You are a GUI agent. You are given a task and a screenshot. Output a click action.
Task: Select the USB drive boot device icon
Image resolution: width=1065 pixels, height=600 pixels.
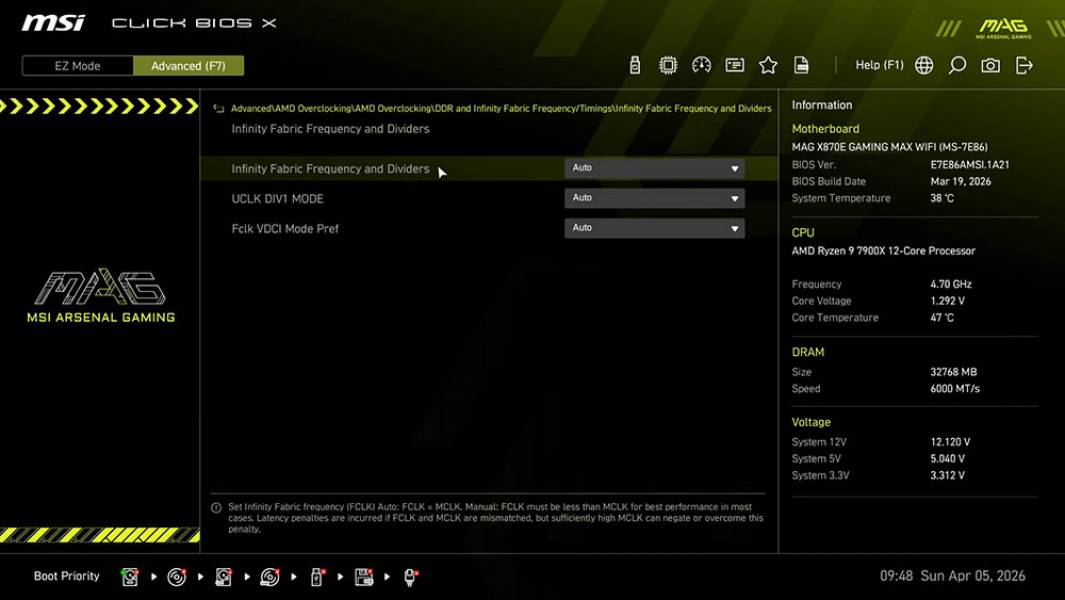(315, 576)
